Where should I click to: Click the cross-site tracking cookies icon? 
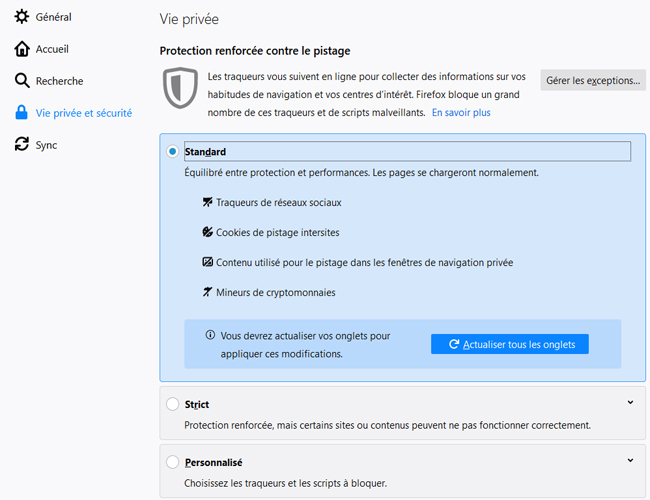coord(208,232)
